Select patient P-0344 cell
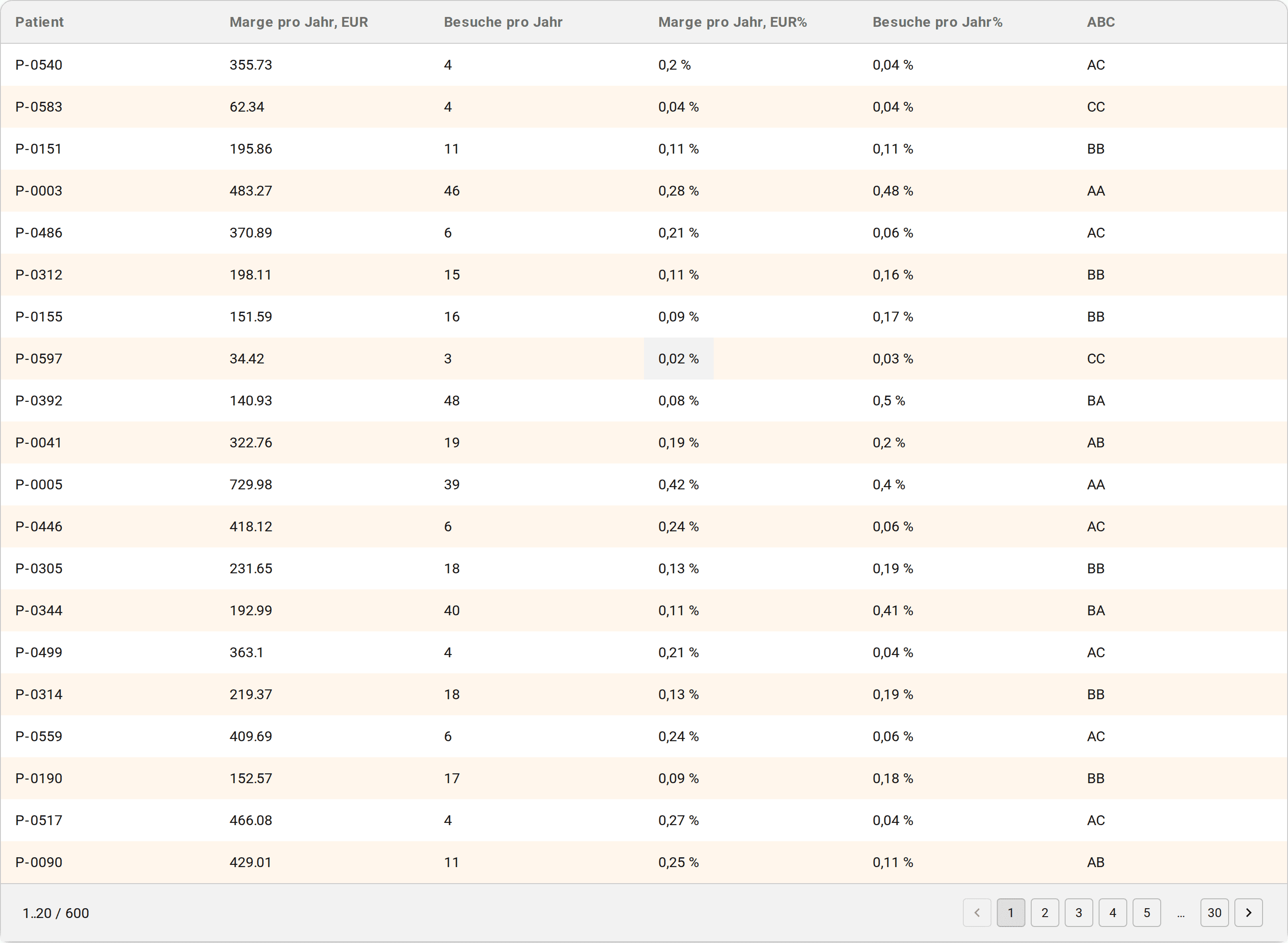The height and width of the screenshot is (943, 1288). 39,610
